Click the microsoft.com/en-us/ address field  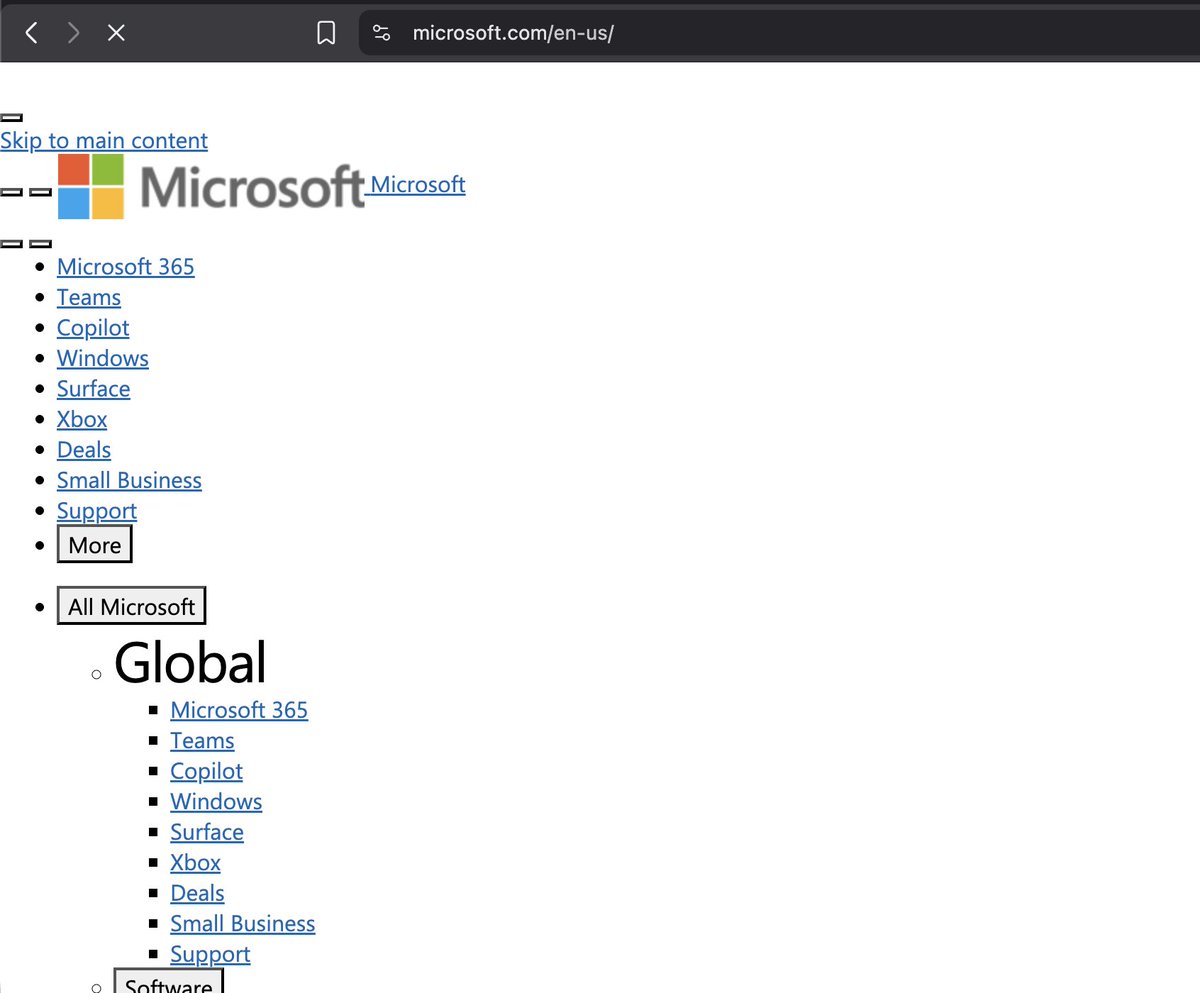[x=780, y=33]
